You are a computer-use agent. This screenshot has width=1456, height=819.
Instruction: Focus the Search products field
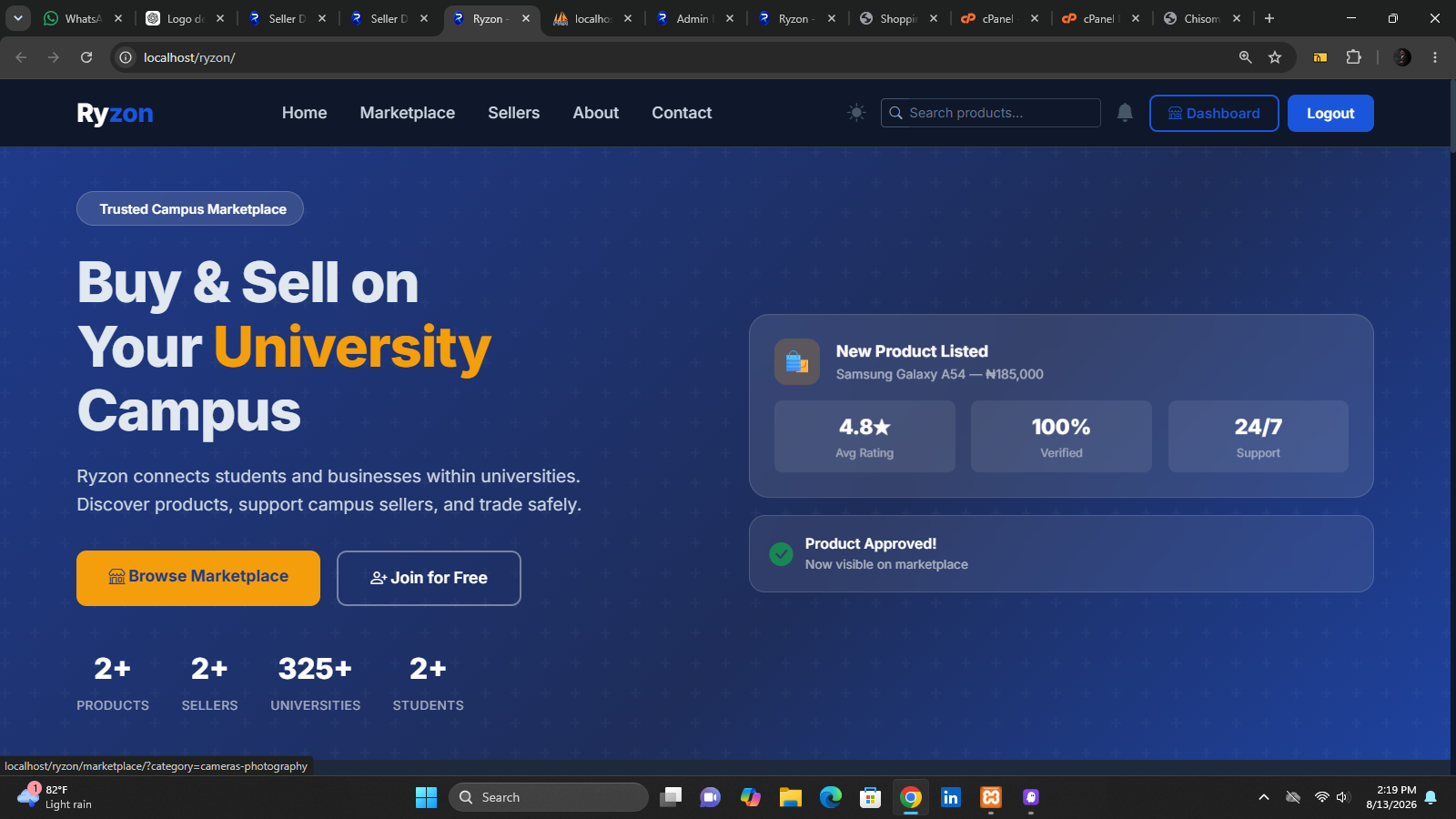coord(990,113)
